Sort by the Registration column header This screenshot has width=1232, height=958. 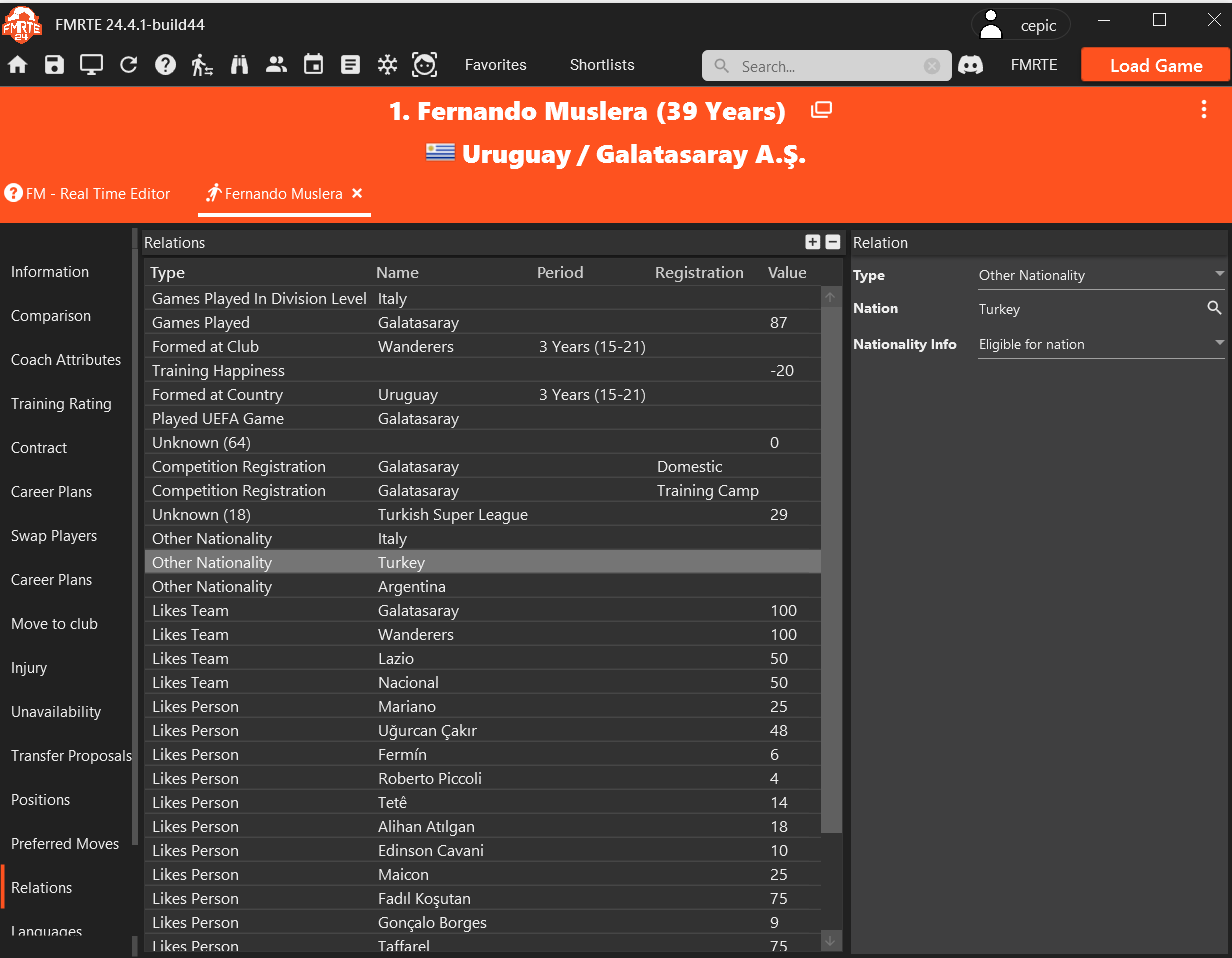pos(699,273)
